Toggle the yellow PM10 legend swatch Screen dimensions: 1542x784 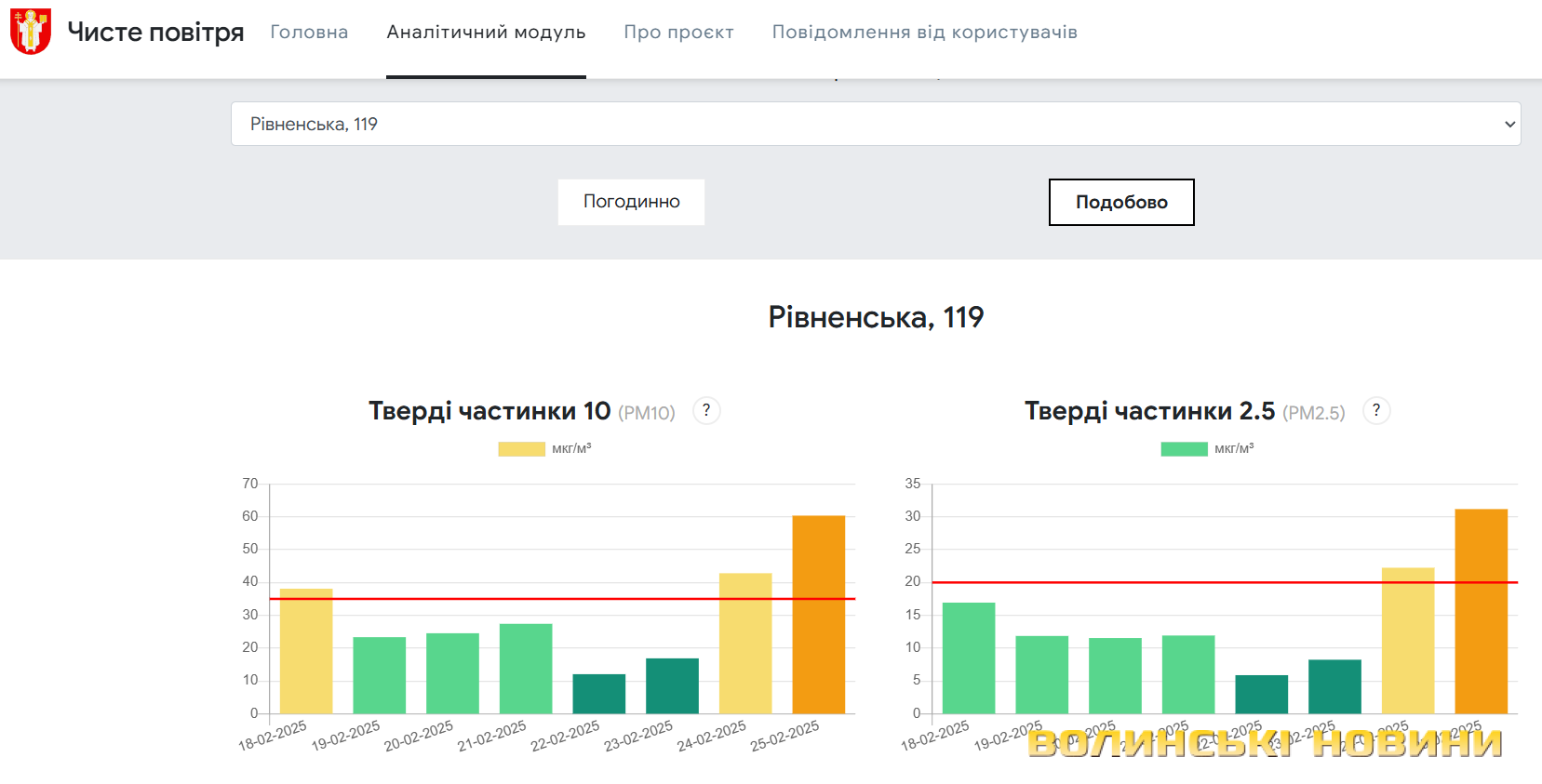(521, 449)
